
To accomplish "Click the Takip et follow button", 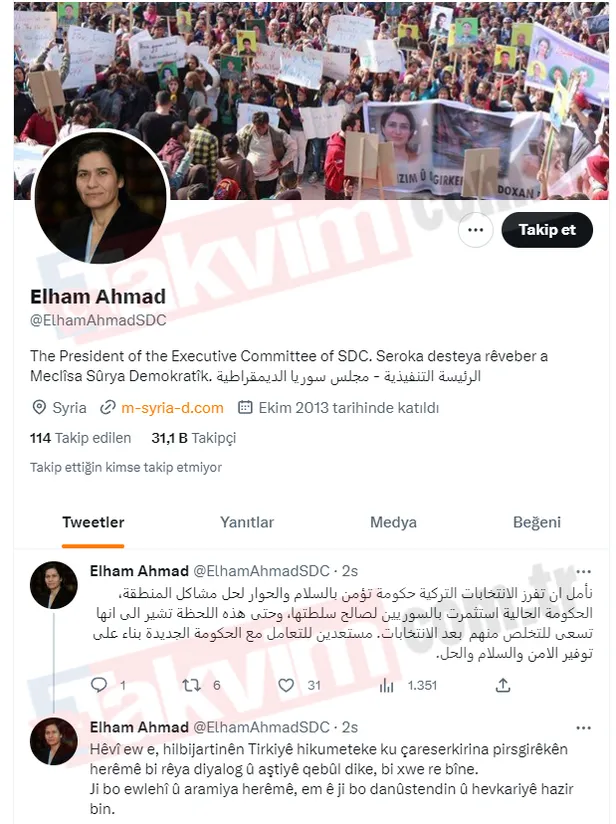I will 547,230.
